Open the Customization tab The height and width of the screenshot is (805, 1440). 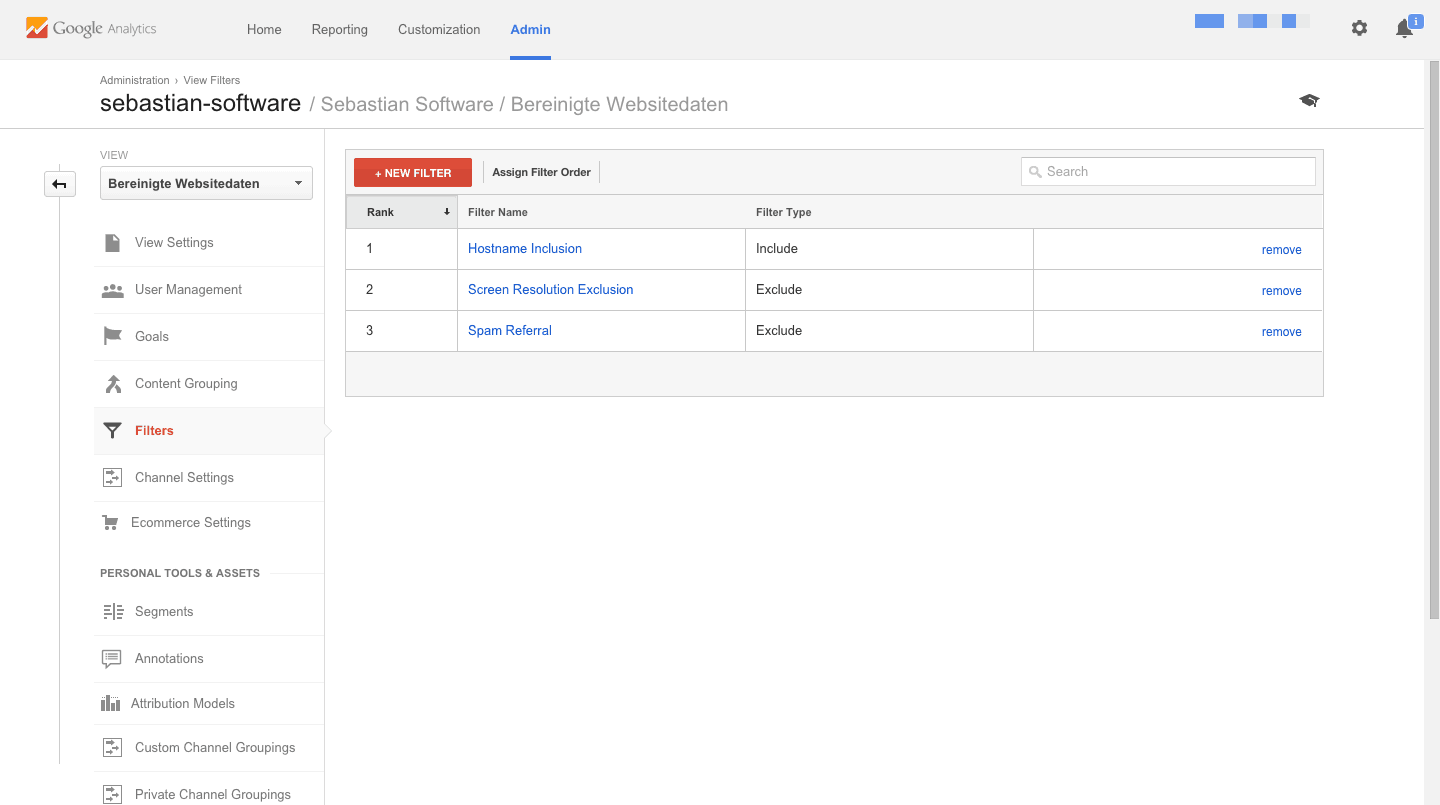[x=439, y=30]
